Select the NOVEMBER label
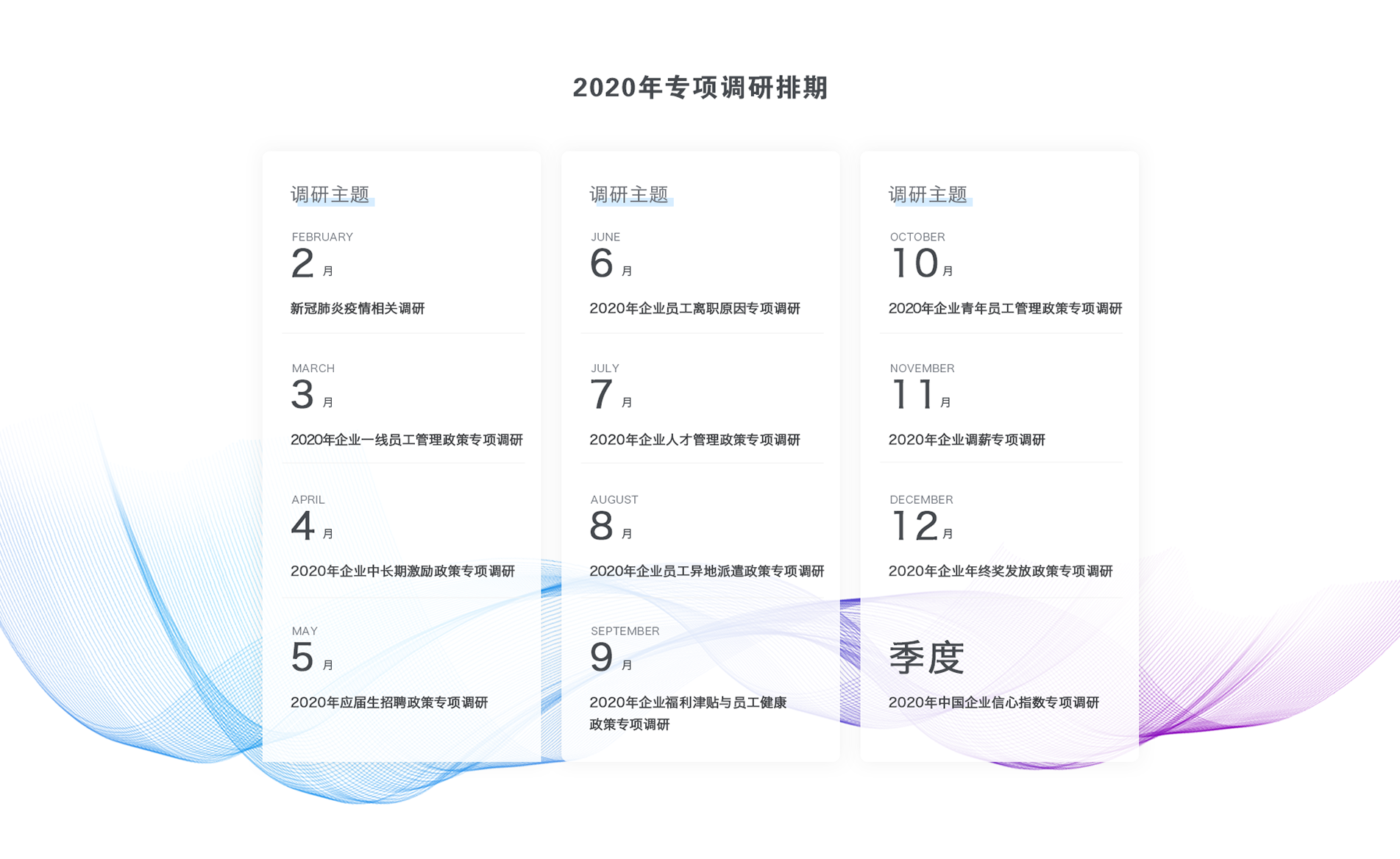This screenshot has width=1400, height=859. coord(922,368)
